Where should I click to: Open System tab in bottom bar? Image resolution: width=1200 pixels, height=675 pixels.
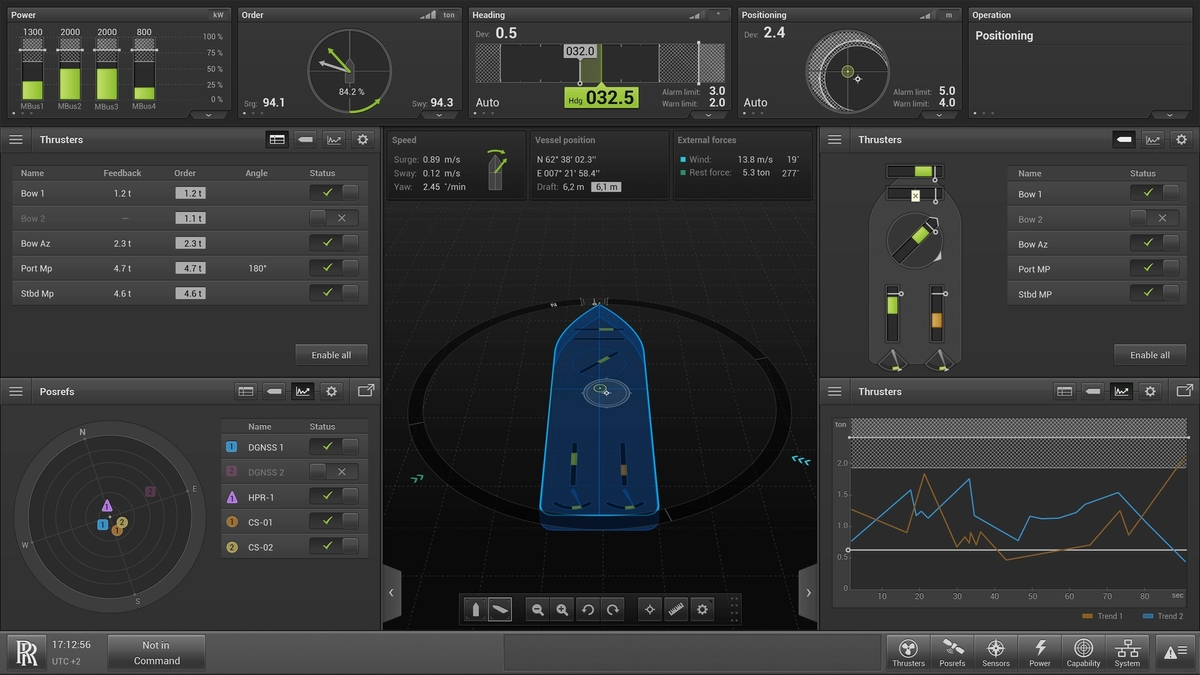[1127, 652]
